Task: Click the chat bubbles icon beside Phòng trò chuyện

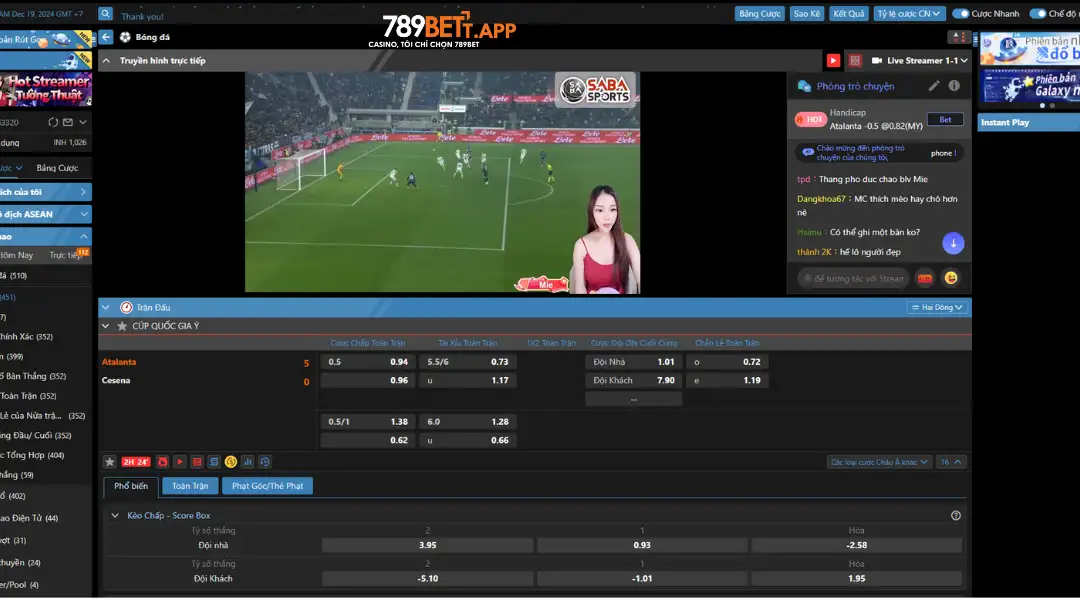Action: click(804, 86)
